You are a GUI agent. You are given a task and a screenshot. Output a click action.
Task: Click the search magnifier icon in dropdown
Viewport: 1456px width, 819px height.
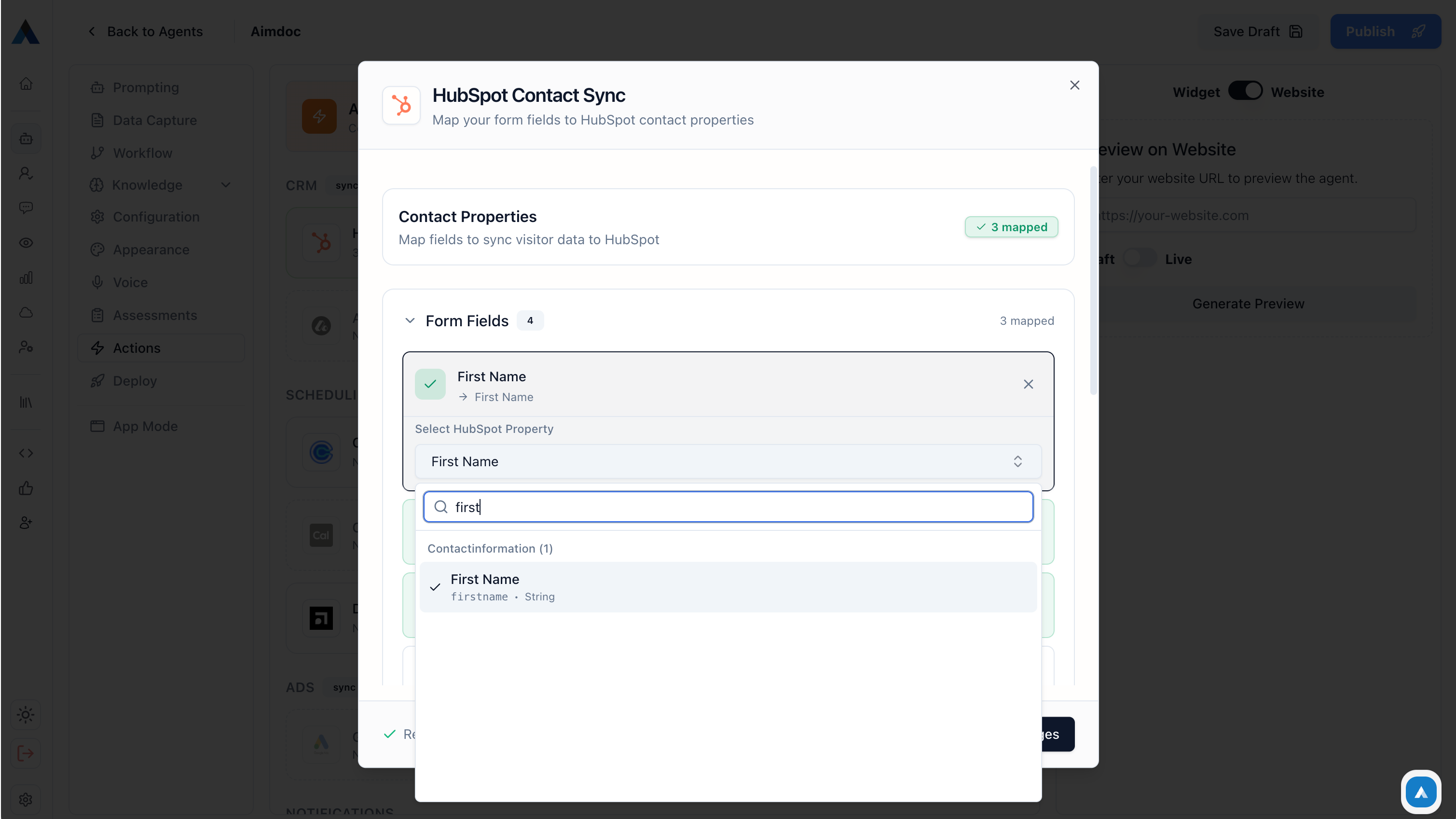pyautogui.click(x=441, y=507)
